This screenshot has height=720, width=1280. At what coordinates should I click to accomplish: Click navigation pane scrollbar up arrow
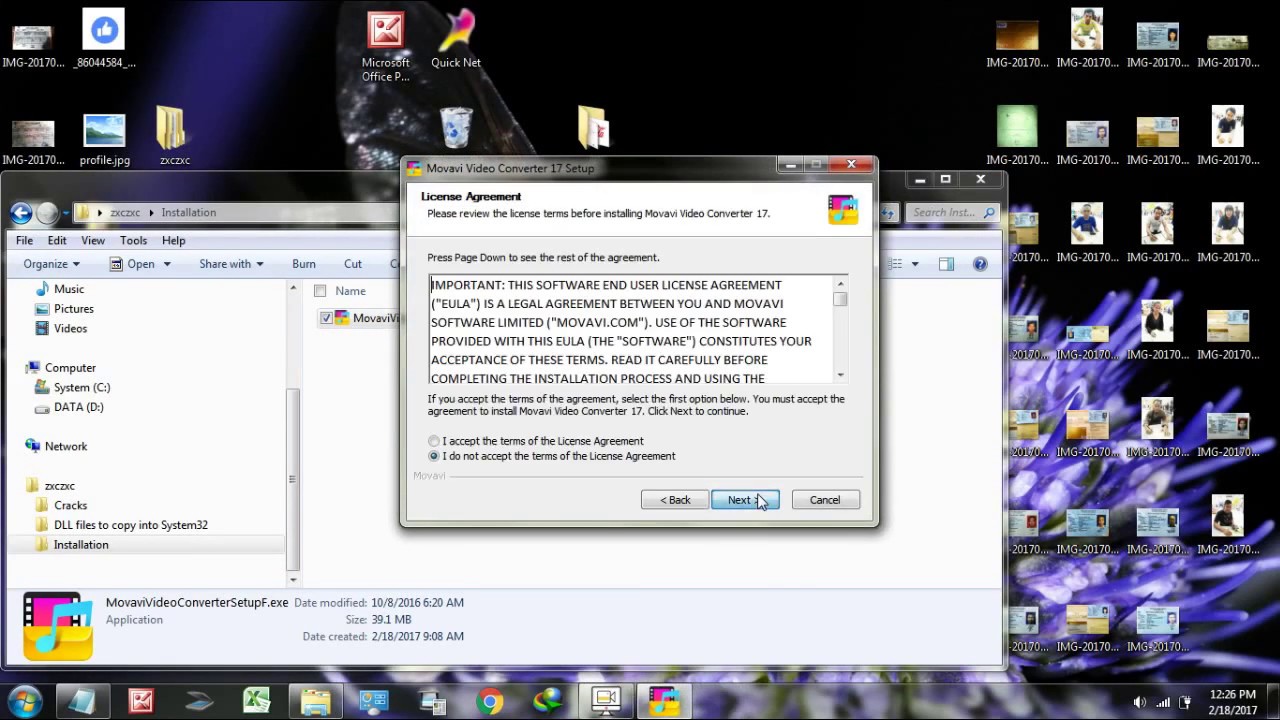(x=293, y=288)
